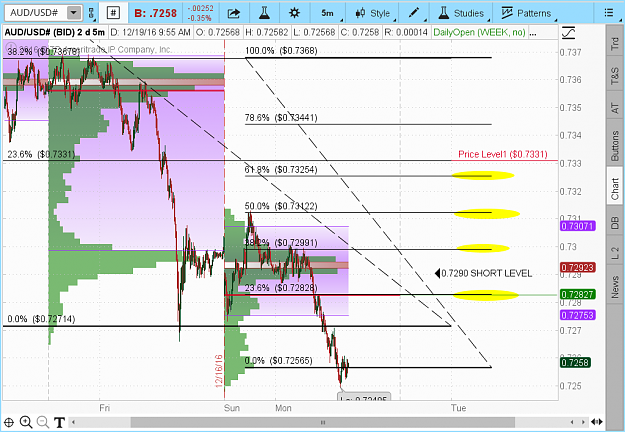Switch to the Trd sidebar tab
The image size is (625, 432).
[614, 44]
